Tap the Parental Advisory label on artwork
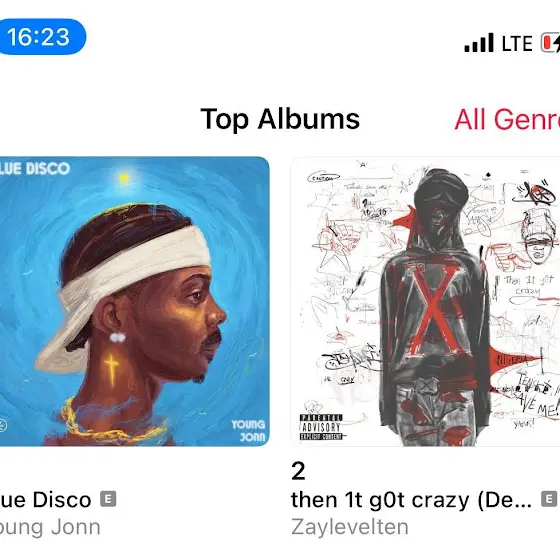The image size is (560, 560). (321, 427)
